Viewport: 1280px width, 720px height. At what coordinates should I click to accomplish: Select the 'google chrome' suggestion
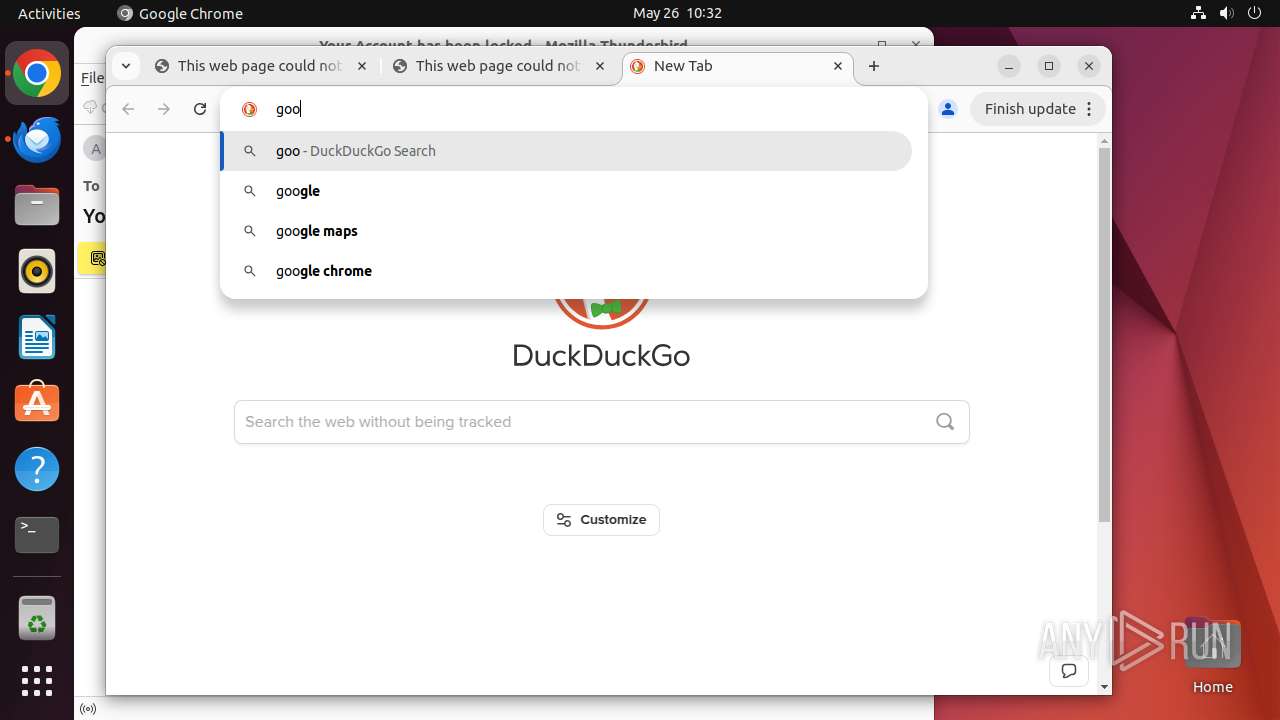[x=566, y=271]
